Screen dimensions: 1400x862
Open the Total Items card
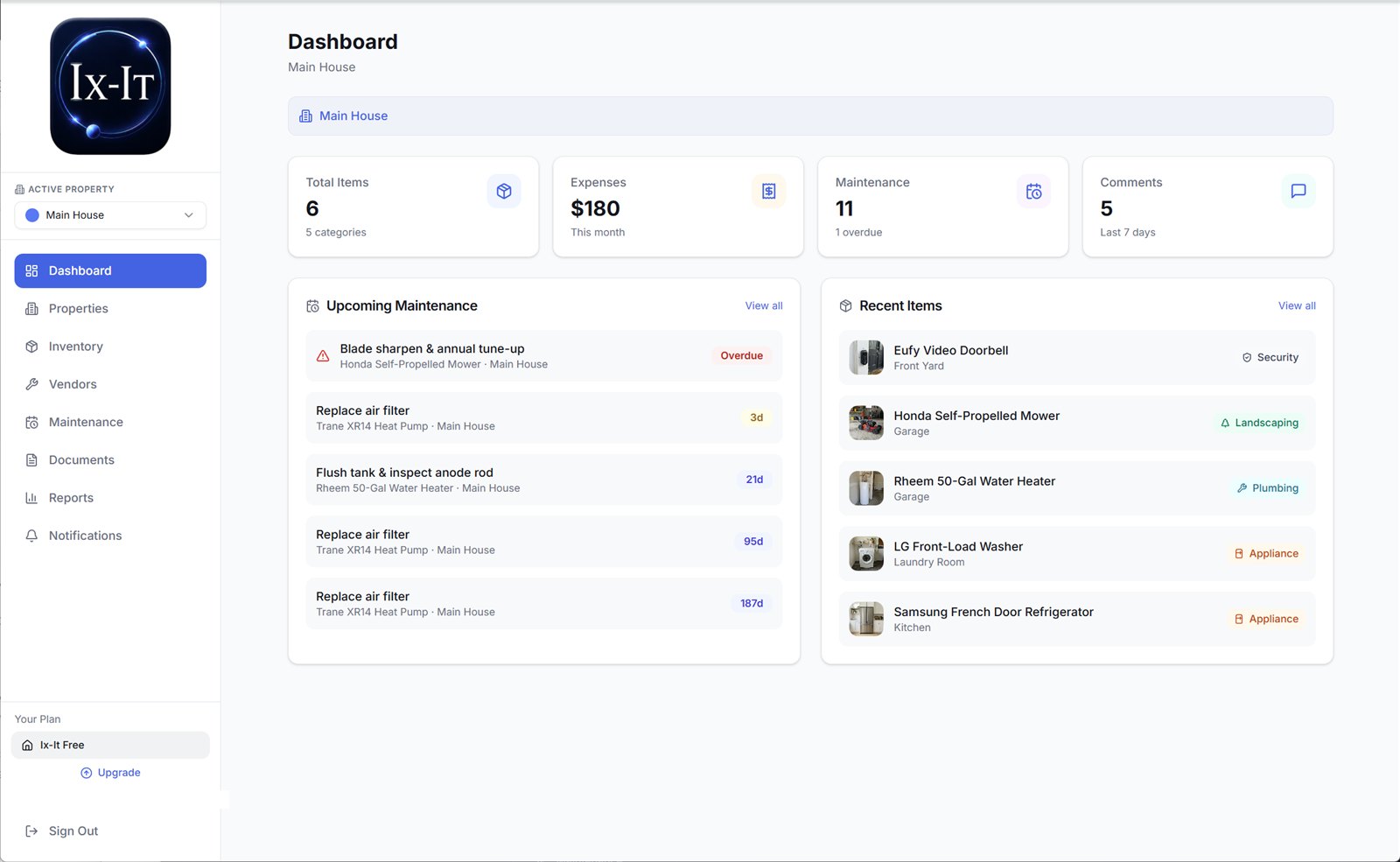pyautogui.click(x=413, y=207)
